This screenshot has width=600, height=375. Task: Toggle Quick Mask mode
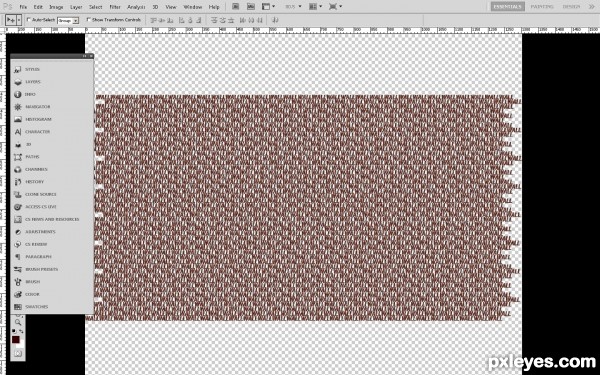click(x=18, y=354)
